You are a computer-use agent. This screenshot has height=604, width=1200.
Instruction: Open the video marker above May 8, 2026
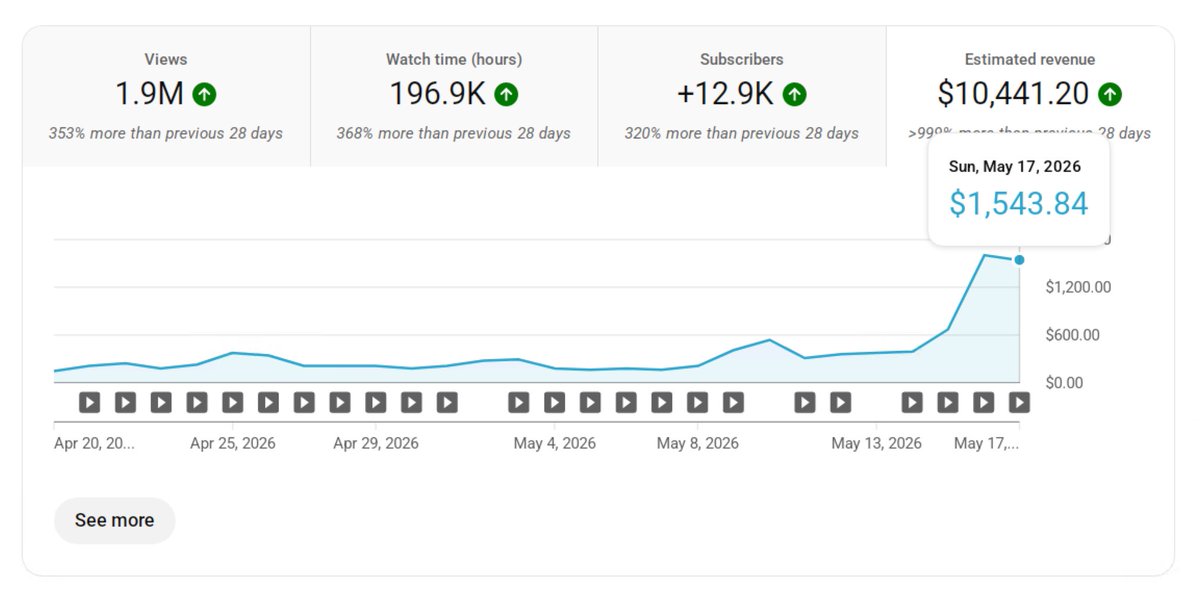[x=698, y=402]
